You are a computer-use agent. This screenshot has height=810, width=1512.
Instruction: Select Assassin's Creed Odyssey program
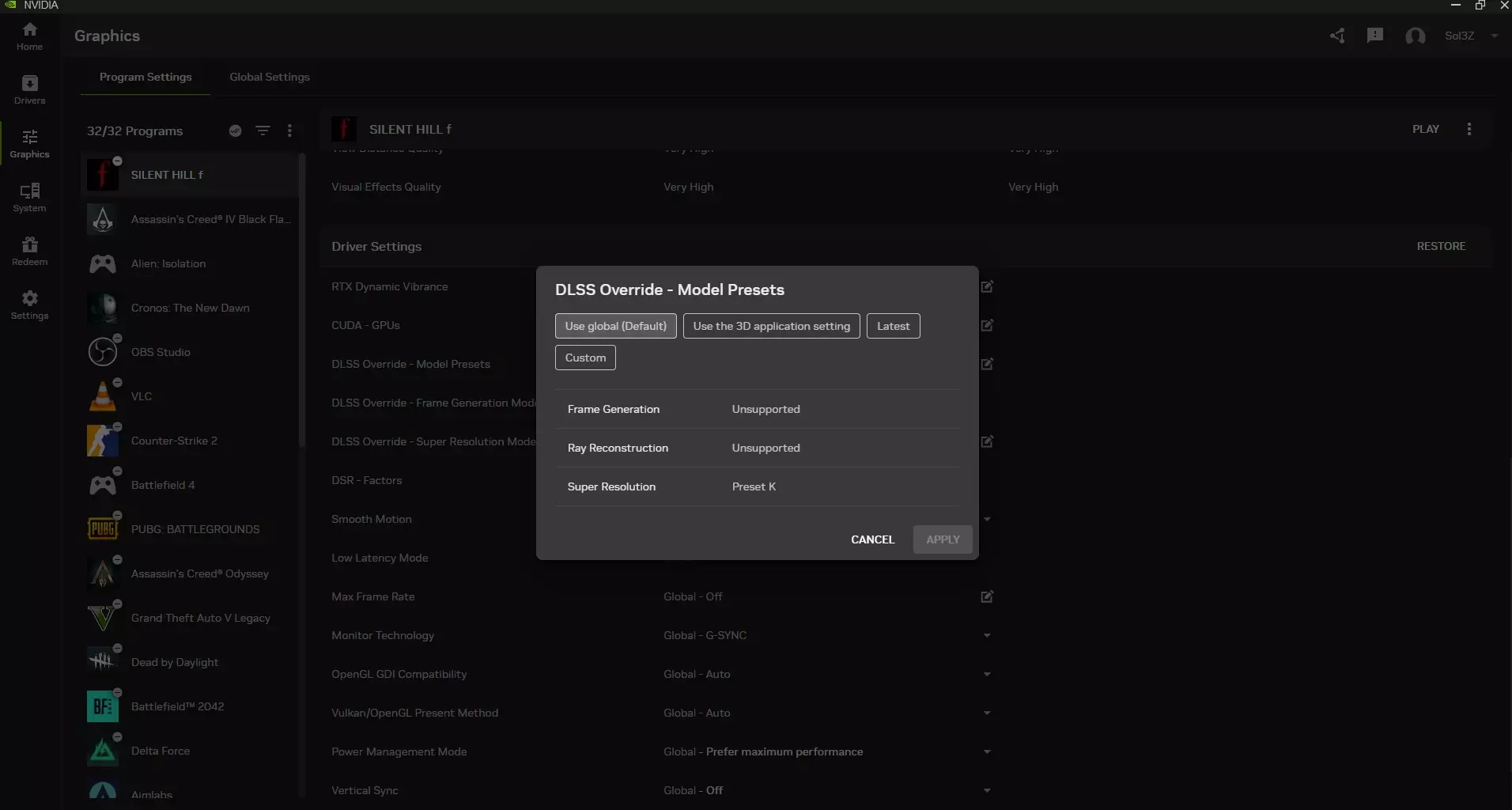coord(190,573)
